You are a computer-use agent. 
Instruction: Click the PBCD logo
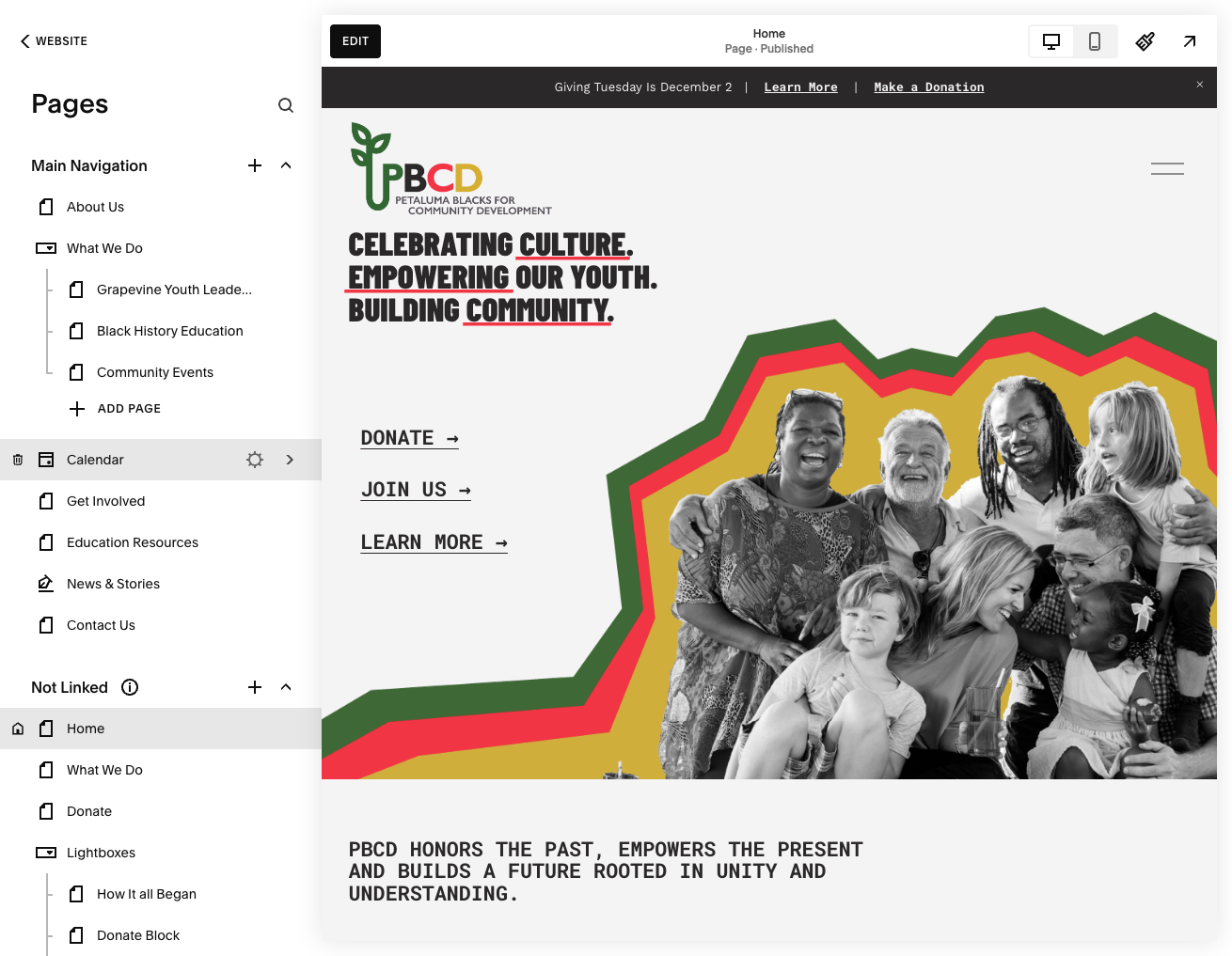coord(450,169)
